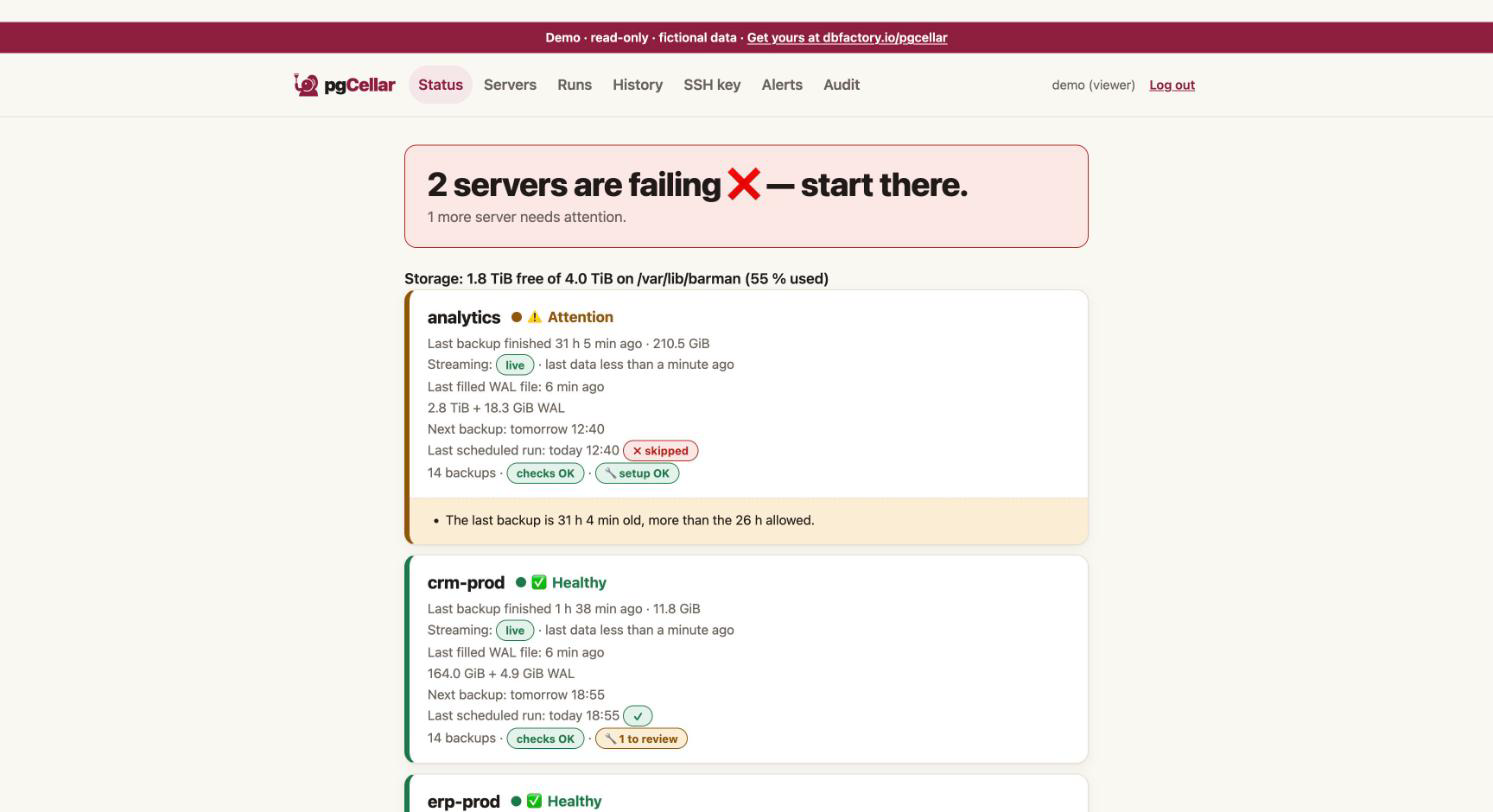
Task: Click the Log out link
Action: pyautogui.click(x=1172, y=85)
